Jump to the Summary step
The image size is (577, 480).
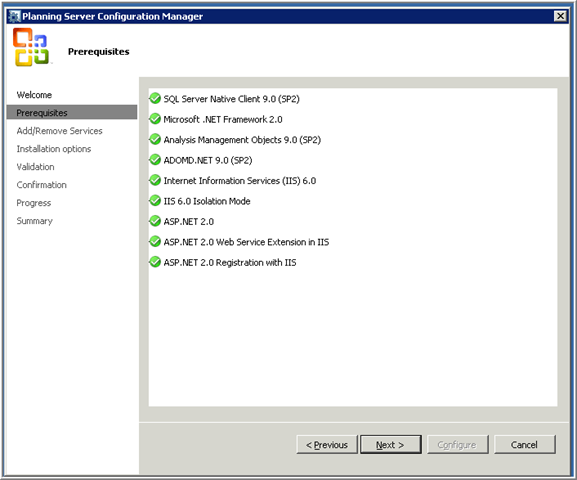[35, 221]
